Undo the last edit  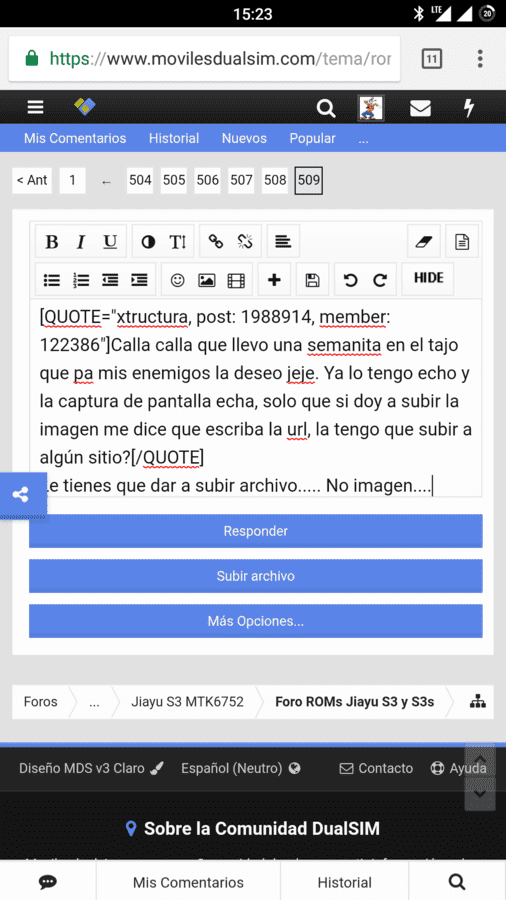coord(350,280)
